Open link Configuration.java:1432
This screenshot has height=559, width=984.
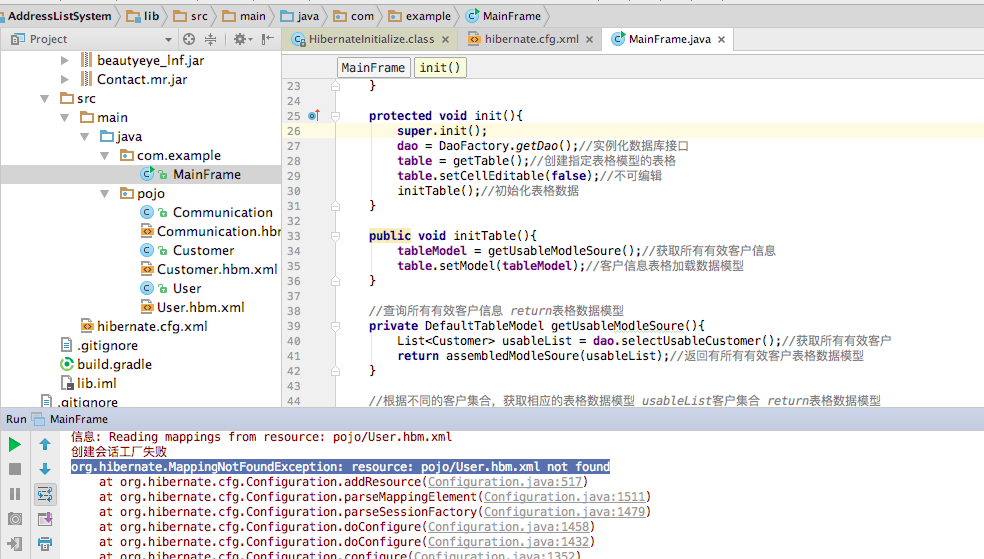[x=508, y=542]
